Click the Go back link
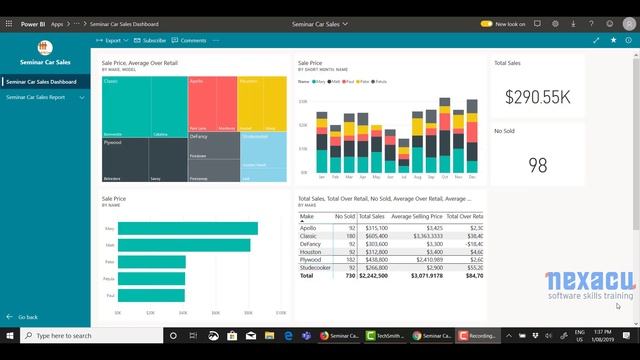 (22, 317)
